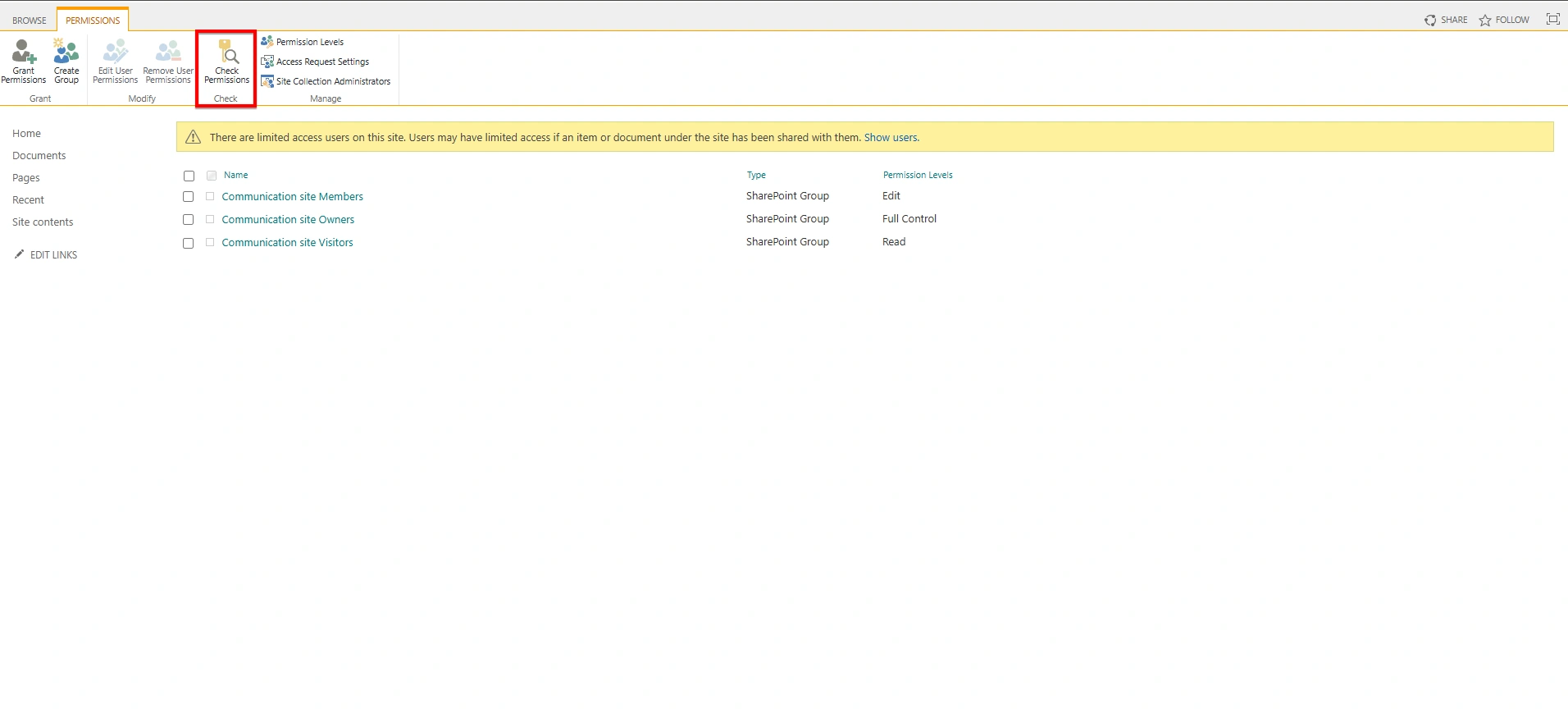1568x709 pixels.
Task: Go to Home in left navigation
Action: (26, 133)
